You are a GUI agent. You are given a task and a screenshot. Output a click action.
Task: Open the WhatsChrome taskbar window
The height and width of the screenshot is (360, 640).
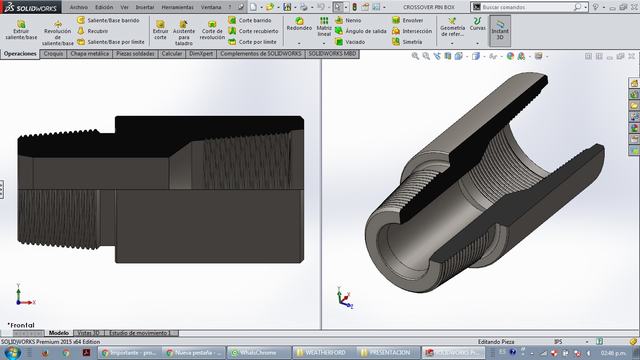pyautogui.click(x=259, y=352)
